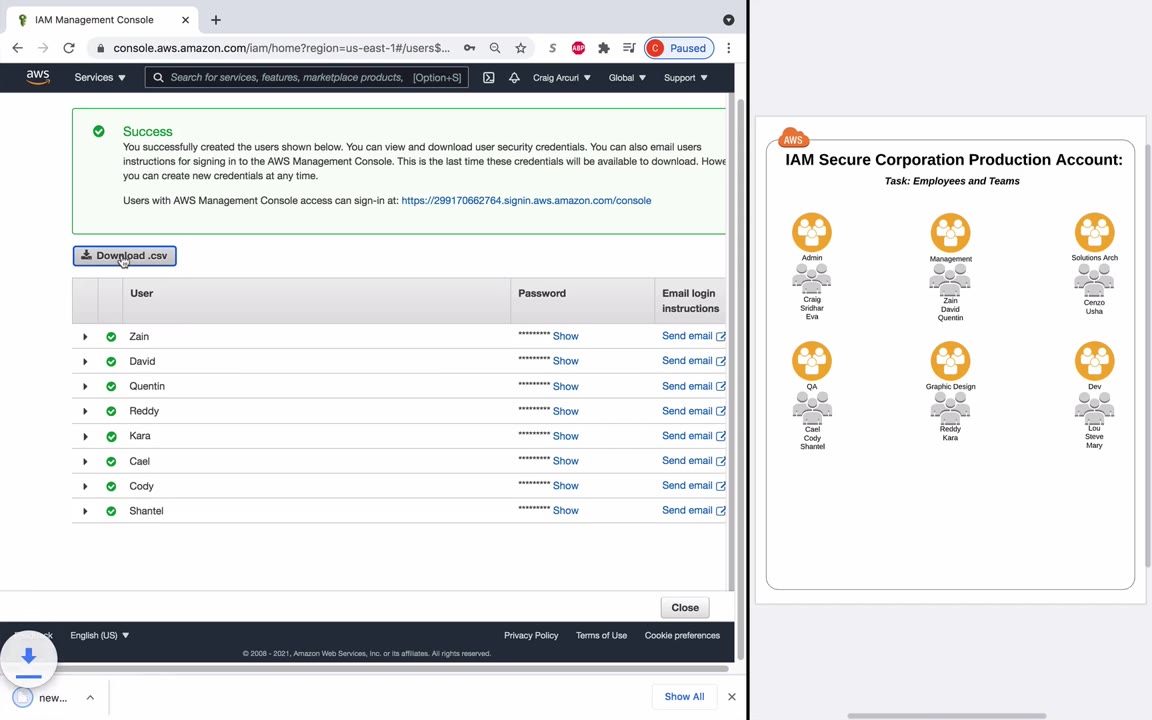
Task: Expand the row for user David
Action: click(85, 361)
